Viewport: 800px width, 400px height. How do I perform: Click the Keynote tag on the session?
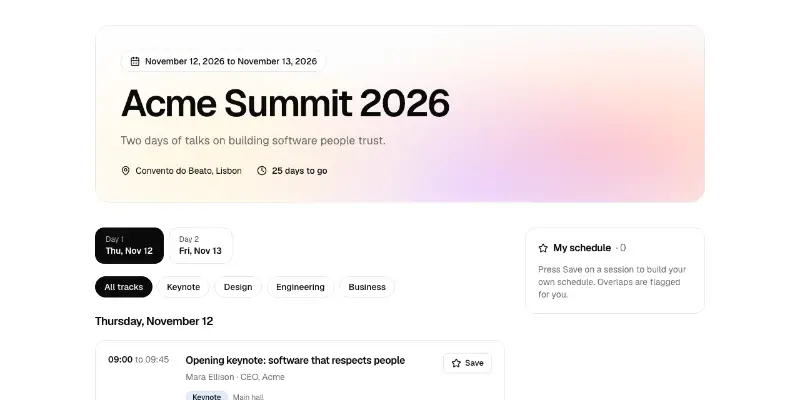pos(207,396)
